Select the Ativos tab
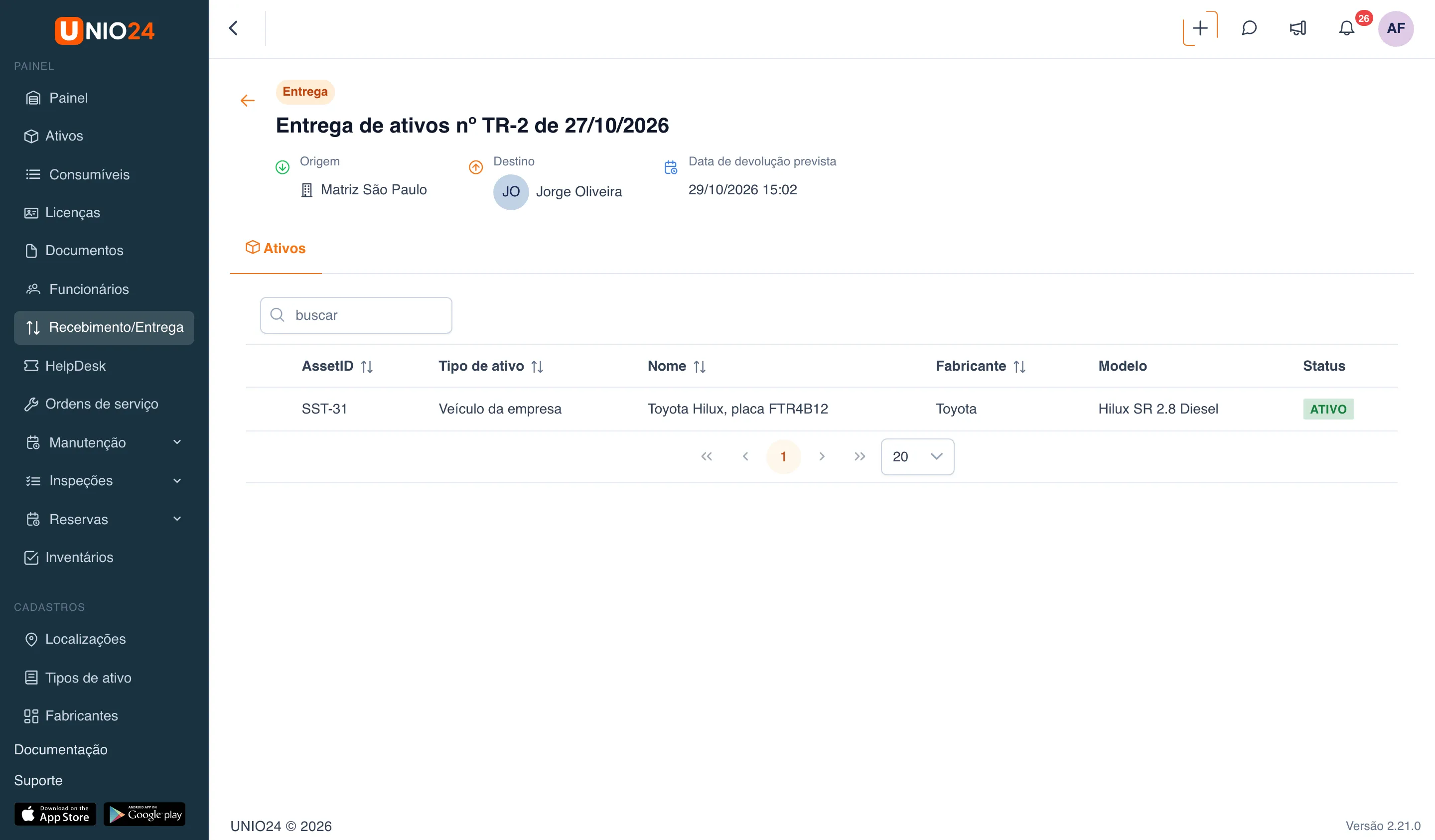Viewport: 1435px width, 840px height. tap(276, 248)
